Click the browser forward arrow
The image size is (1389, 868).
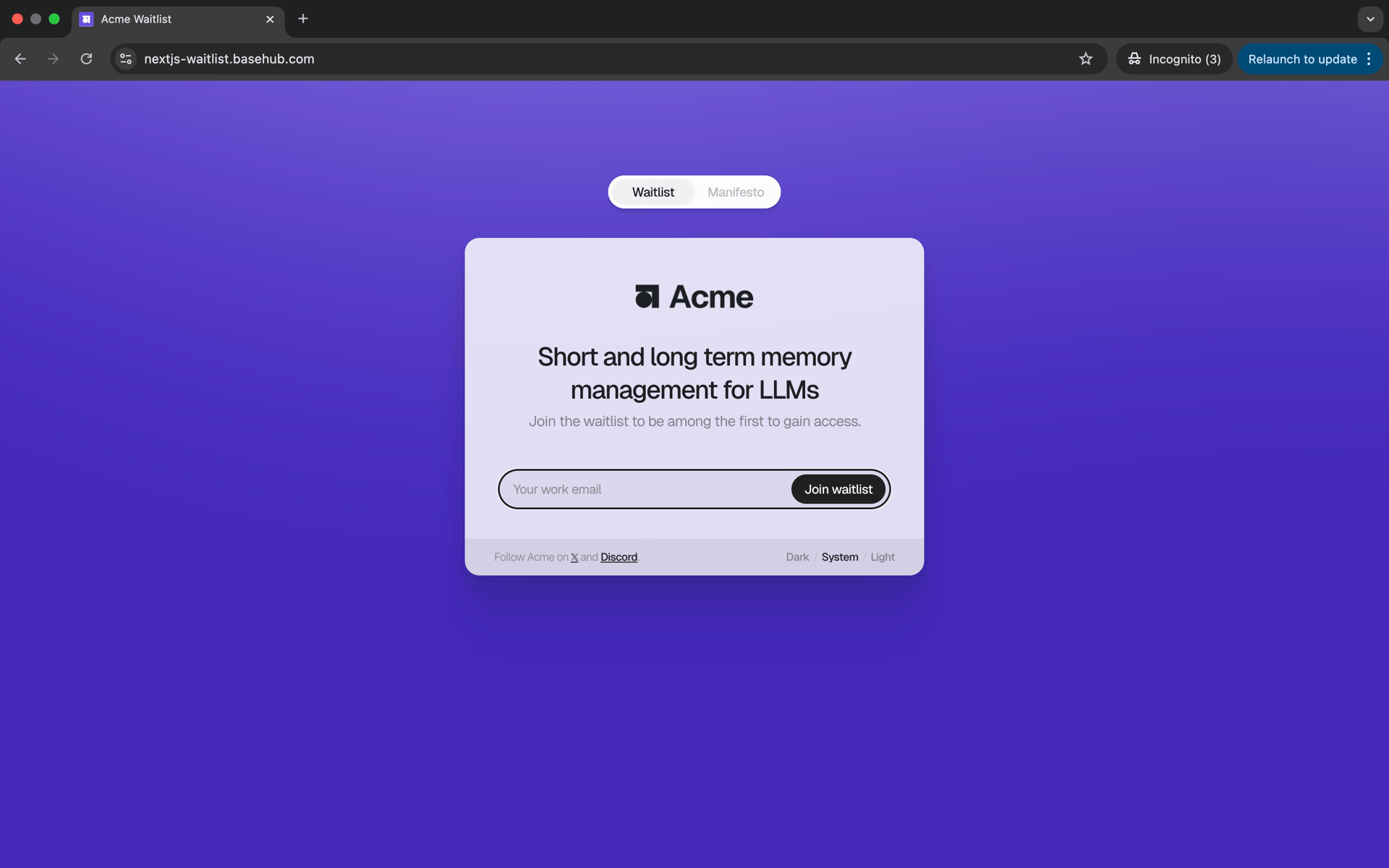click(53, 59)
